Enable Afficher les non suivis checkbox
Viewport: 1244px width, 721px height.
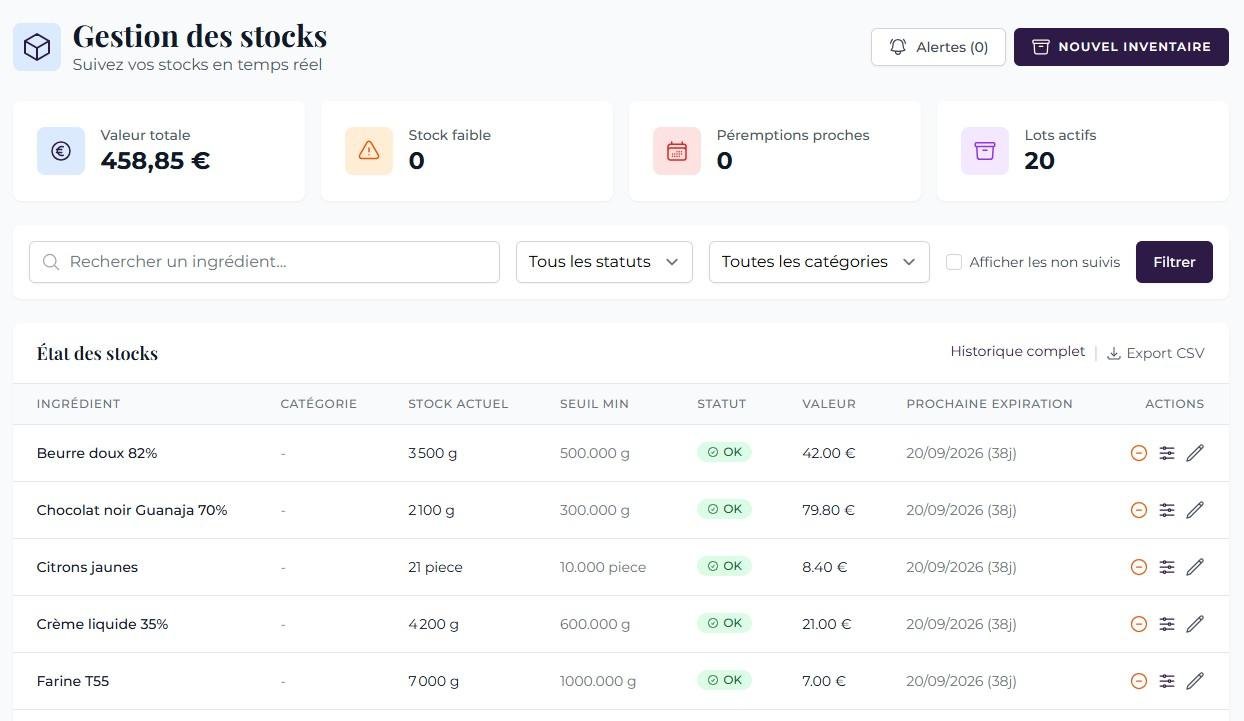tap(954, 262)
